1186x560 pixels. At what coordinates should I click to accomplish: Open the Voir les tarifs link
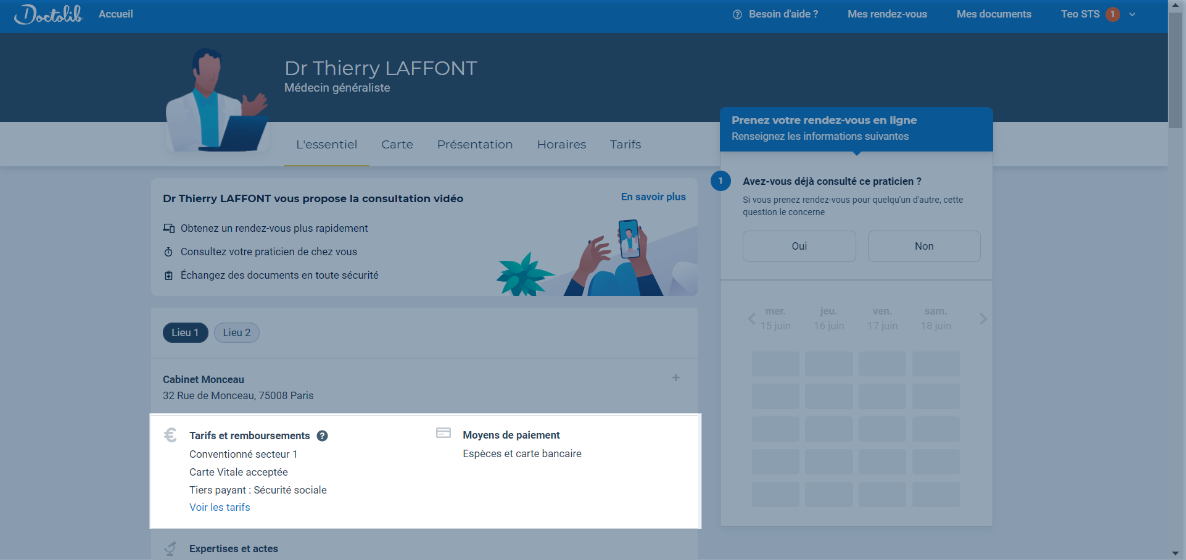220,508
